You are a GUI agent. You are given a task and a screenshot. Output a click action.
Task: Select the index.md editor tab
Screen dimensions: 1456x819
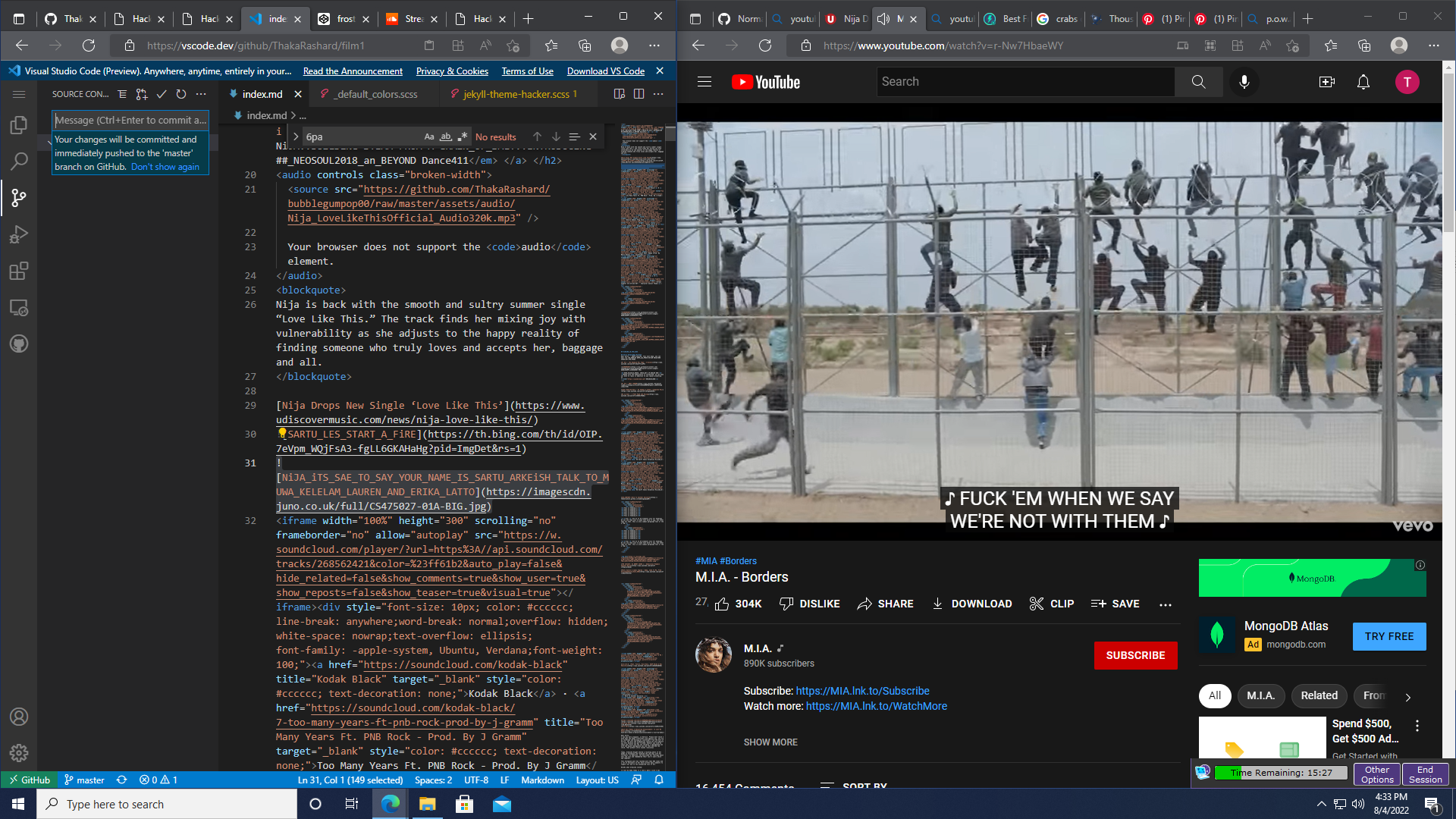pyautogui.click(x=262, y=94)
